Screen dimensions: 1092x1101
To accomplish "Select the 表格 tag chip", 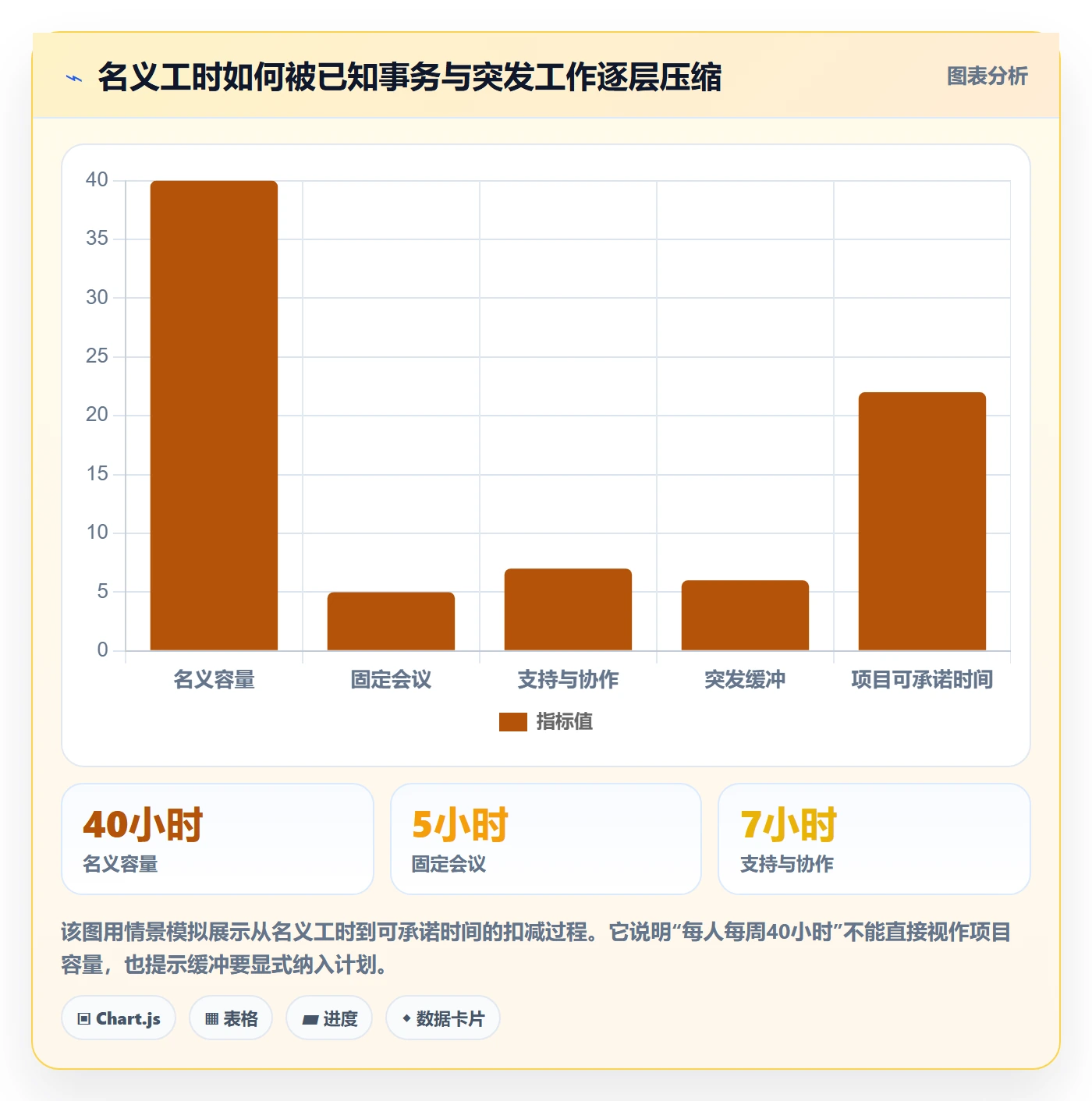I will click(231, 1018).
